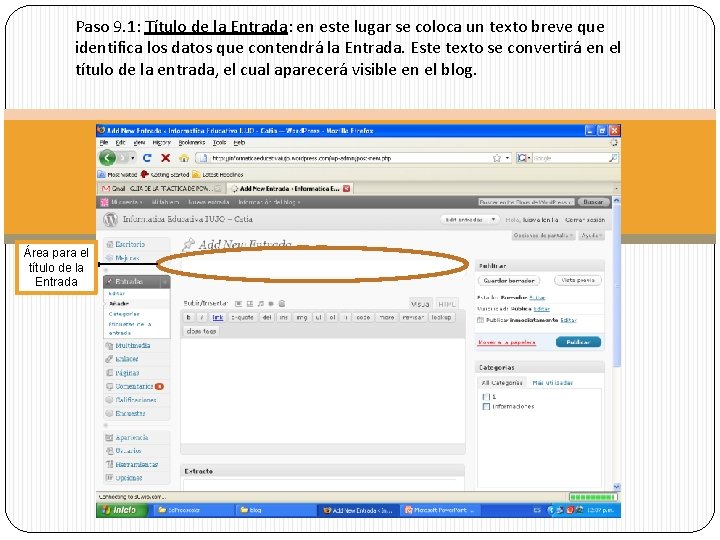Open the blog folder in the taskbar
The height and width of the screenshot is (540, 720).
coord(274,510)
